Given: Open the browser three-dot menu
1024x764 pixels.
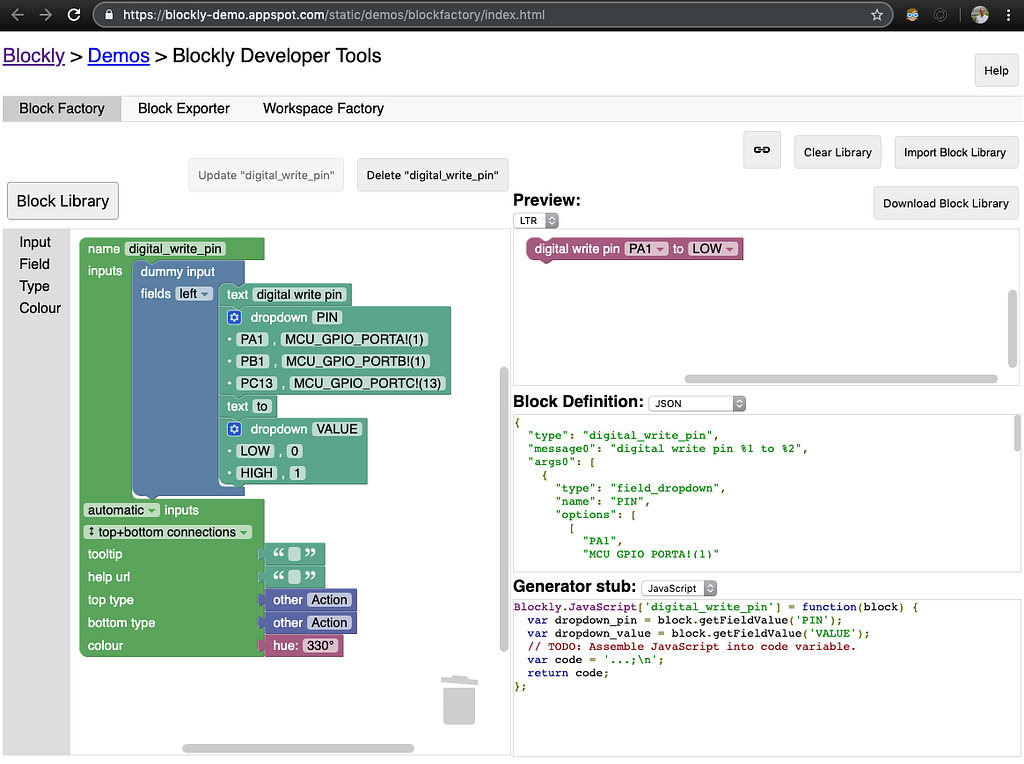Looking at the screenshot, I should coord(1008,14).
